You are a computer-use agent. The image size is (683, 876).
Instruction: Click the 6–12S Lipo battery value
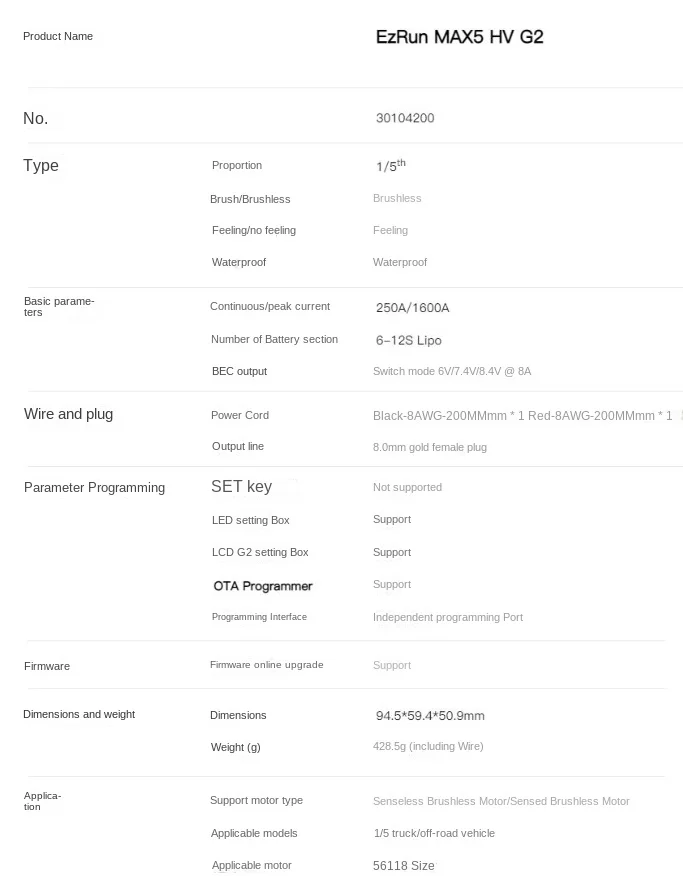pos(408,340)
